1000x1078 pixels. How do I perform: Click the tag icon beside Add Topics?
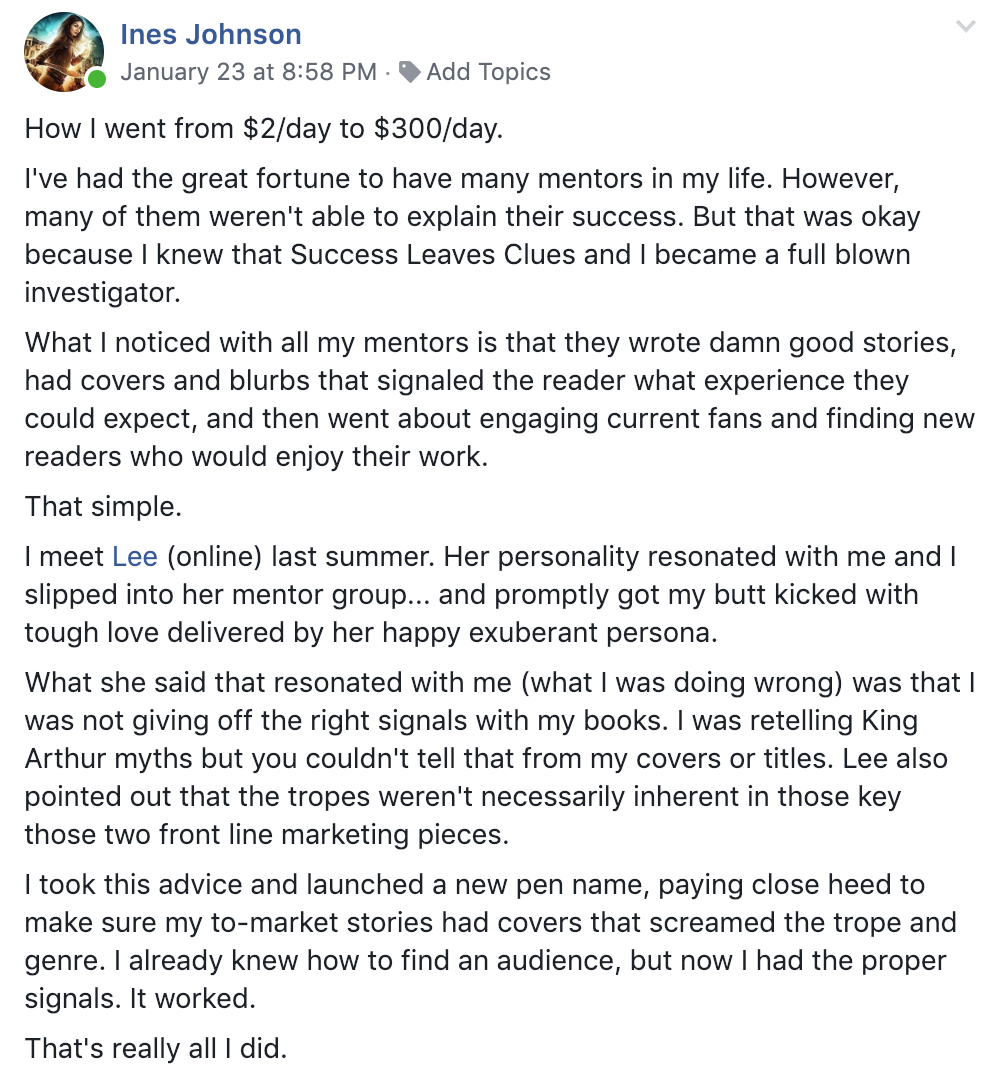pos(410,72)
